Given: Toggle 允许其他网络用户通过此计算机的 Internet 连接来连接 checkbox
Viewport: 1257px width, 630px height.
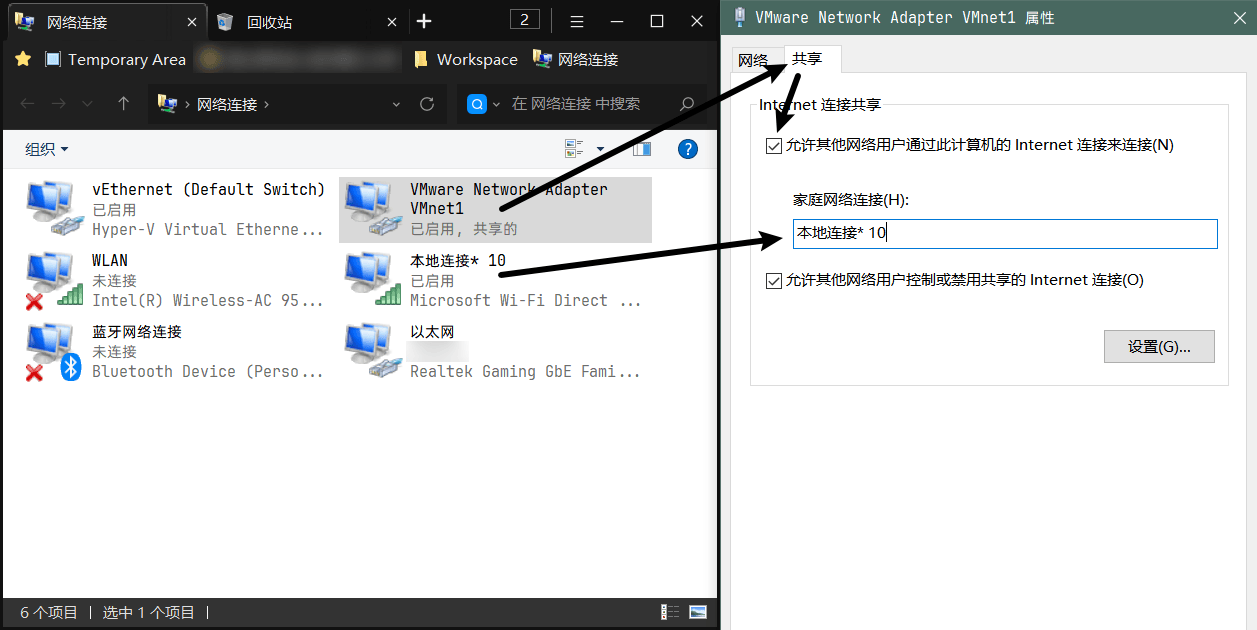Looking at the screenshot, I should 773,146.
